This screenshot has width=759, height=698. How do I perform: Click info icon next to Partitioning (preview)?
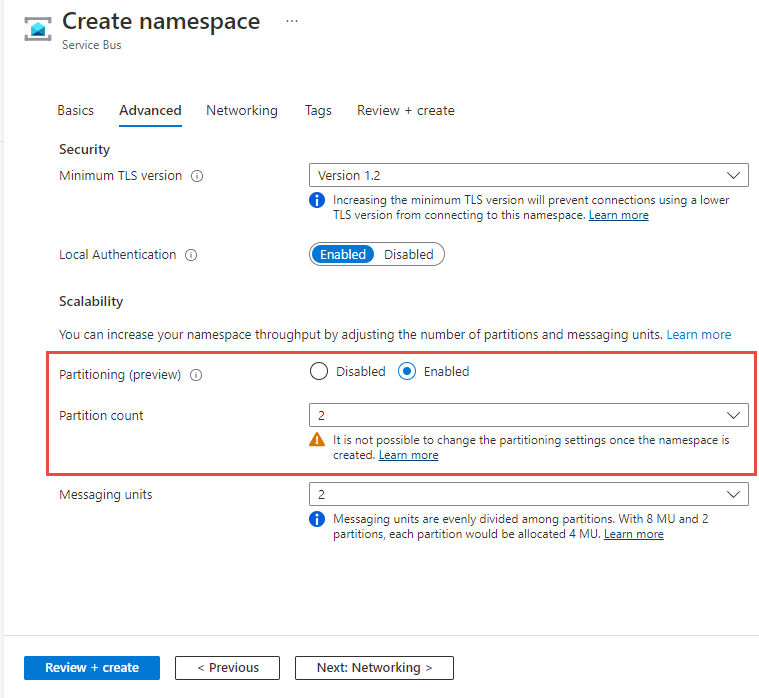pos(196,376)
